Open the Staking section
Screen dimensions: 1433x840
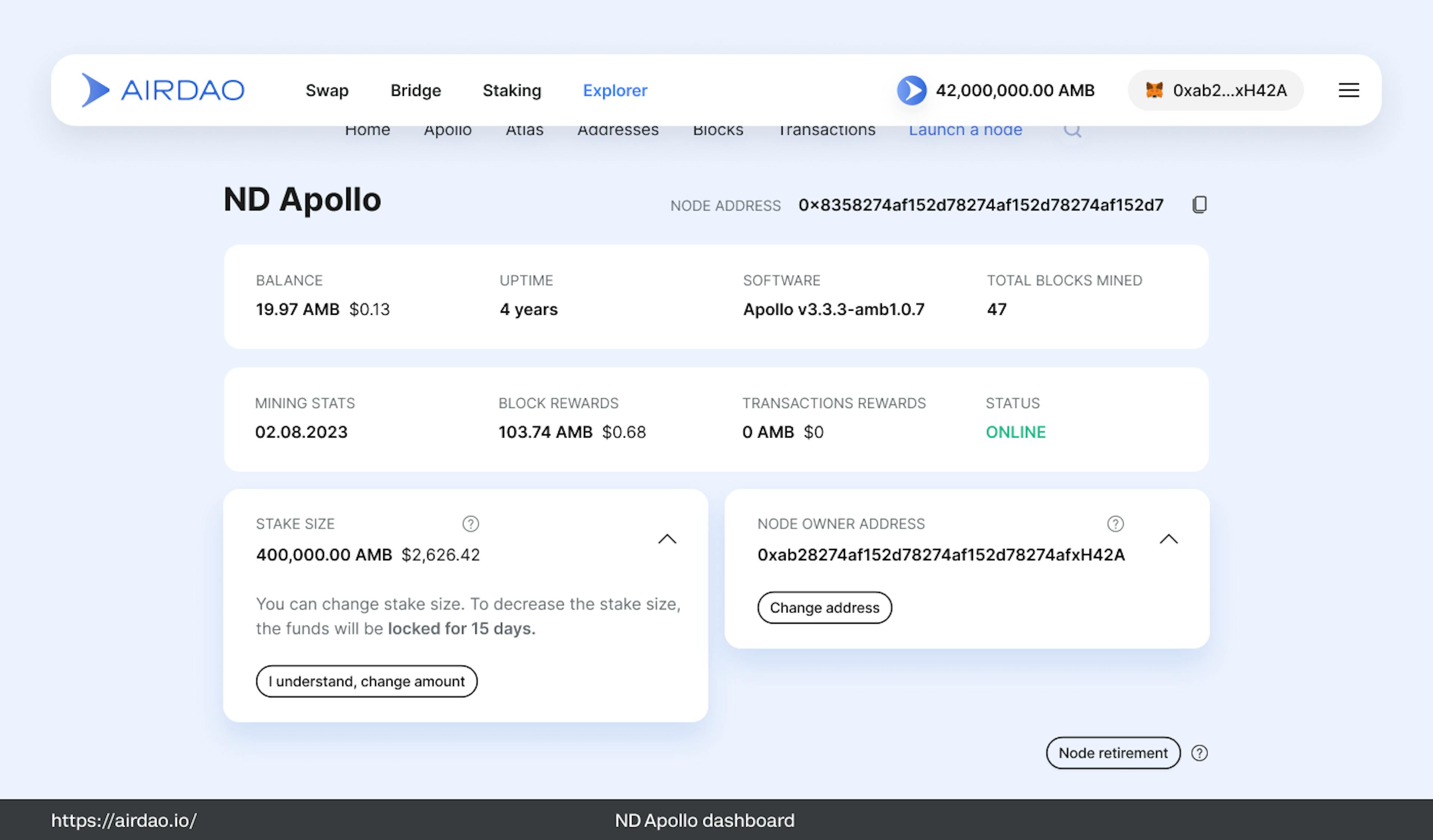tap(512, 90)
